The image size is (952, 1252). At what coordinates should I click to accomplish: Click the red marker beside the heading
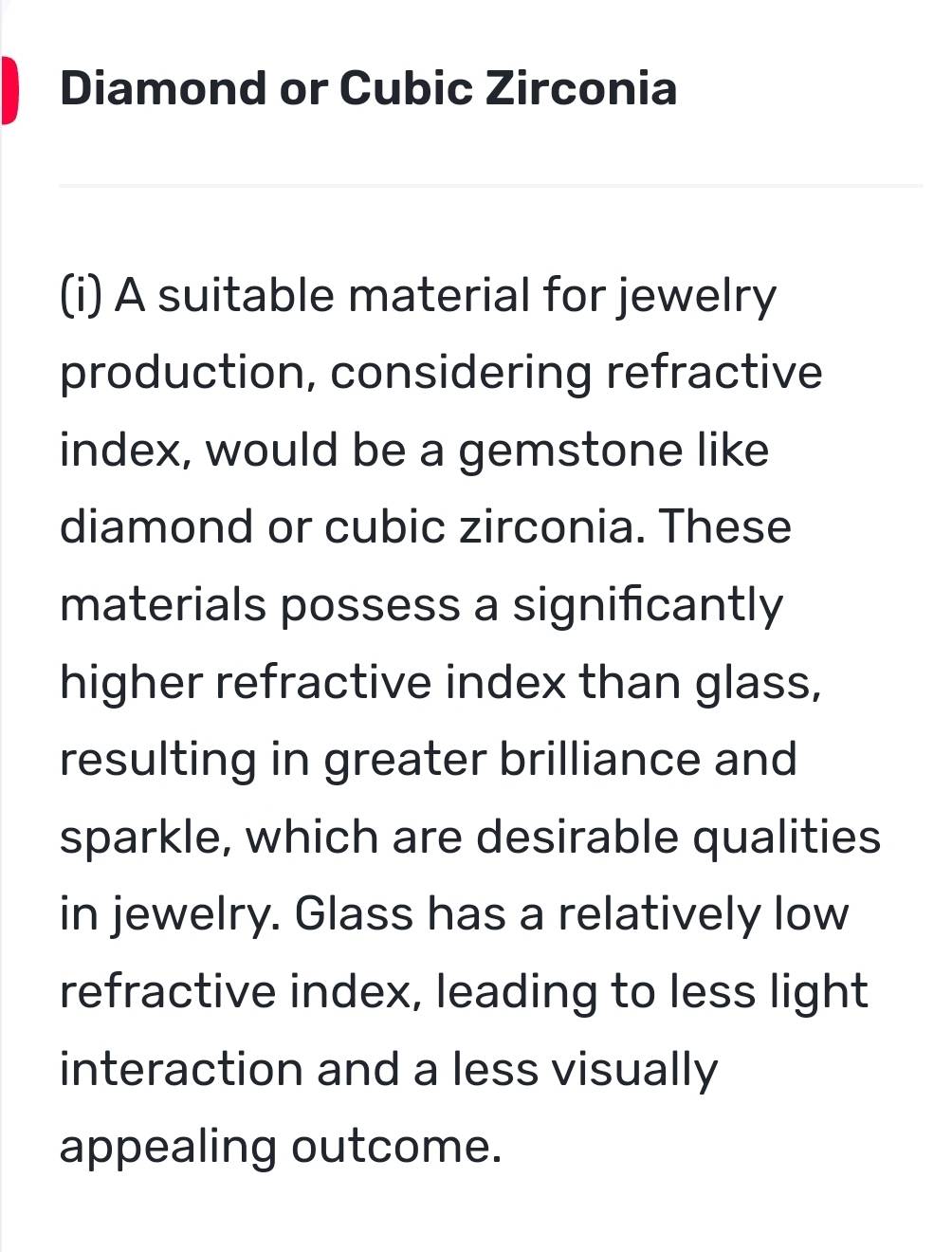pyautogui.click(x=9, y=90)
